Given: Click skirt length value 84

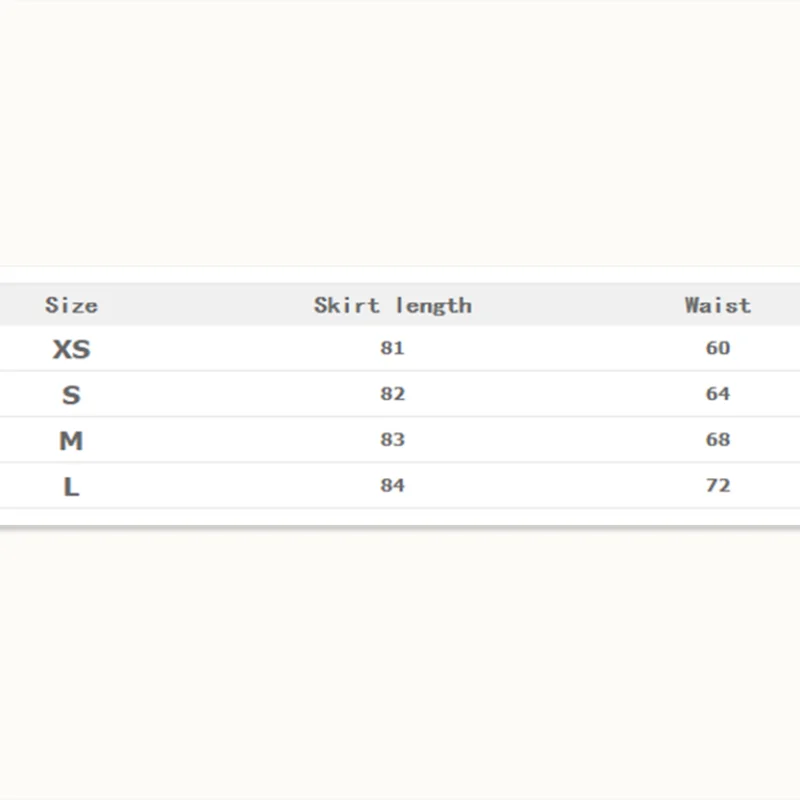Looking at the screenshot, I should coord(392,486).
